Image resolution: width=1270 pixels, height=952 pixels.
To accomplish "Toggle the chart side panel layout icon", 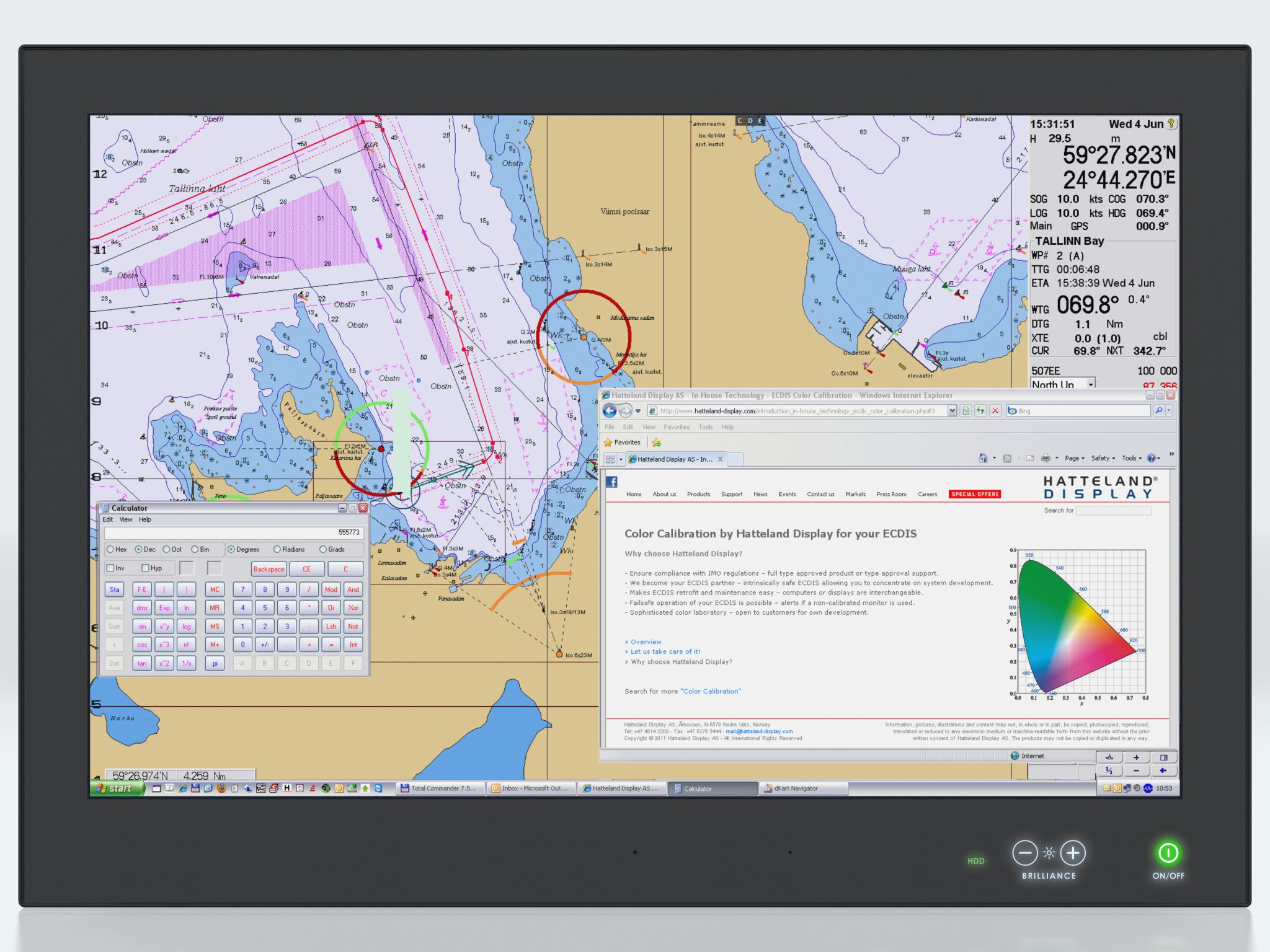I will click(1163, 757).
